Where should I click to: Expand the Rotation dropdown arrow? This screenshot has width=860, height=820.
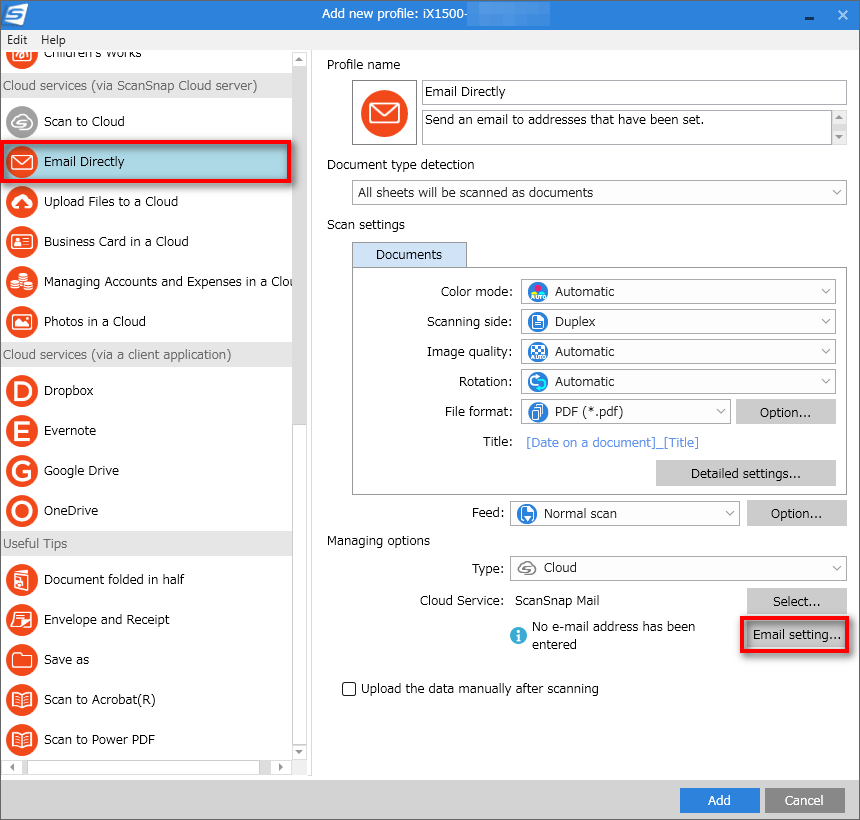(x=825, y=381)
